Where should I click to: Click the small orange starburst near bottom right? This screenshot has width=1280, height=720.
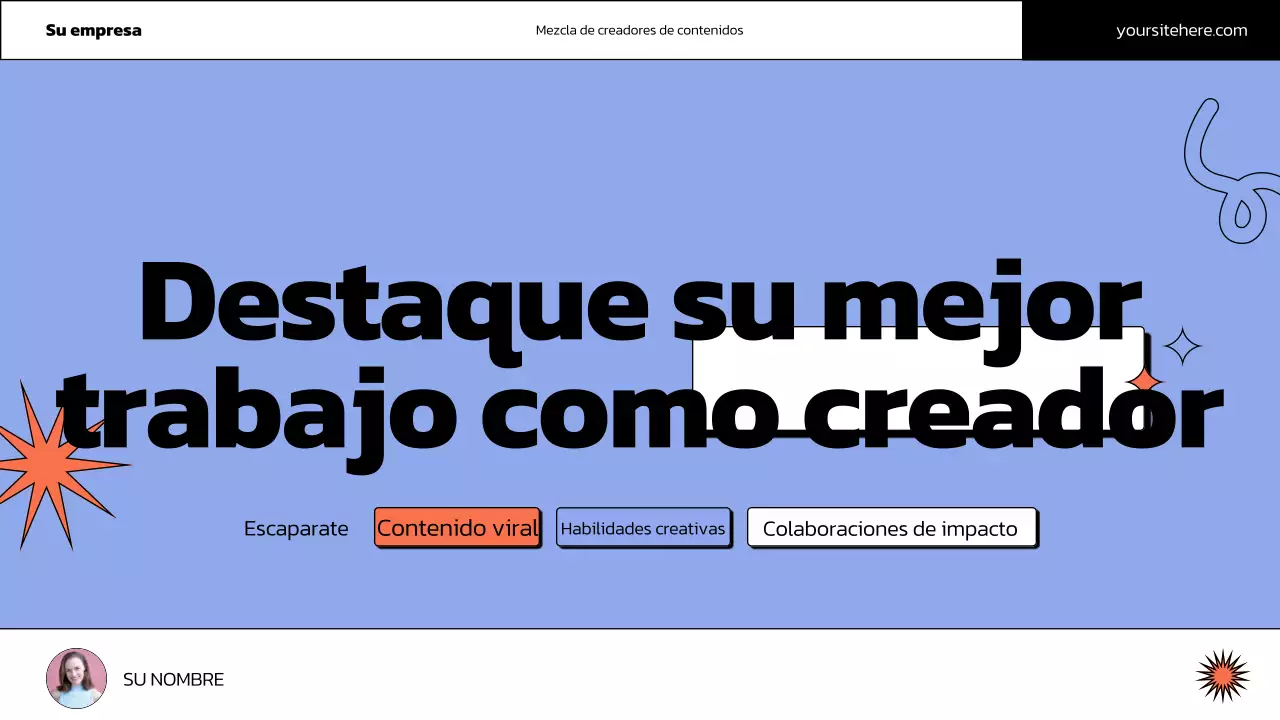[x=1221, y=677]
